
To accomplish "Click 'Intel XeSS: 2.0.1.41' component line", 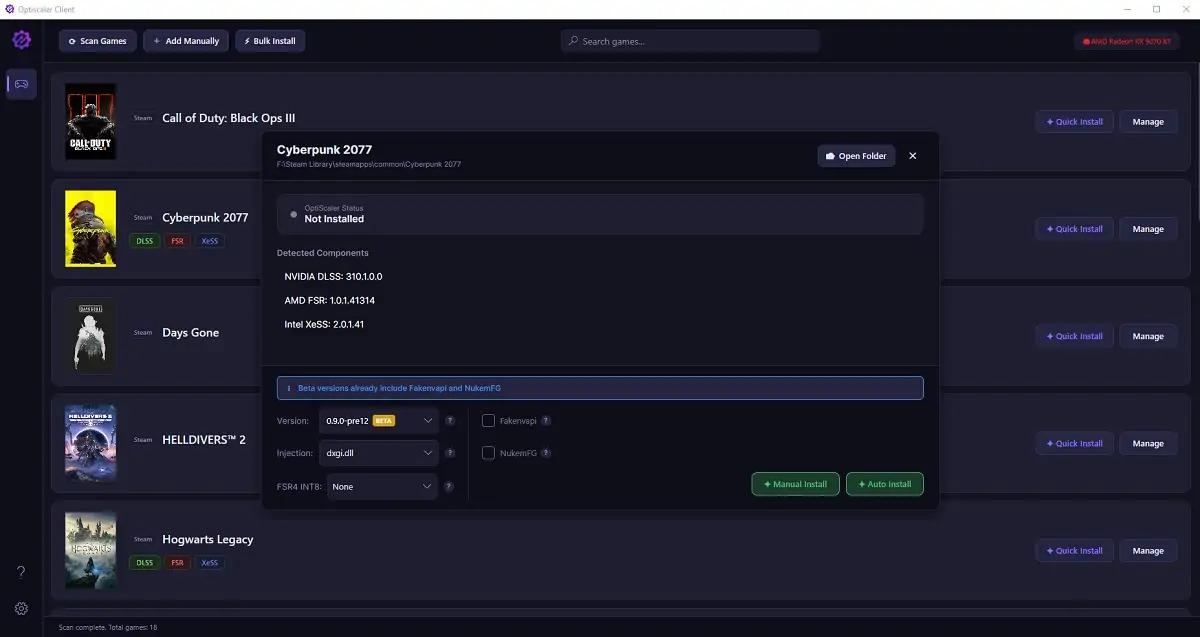I will (x=324, y=324).
